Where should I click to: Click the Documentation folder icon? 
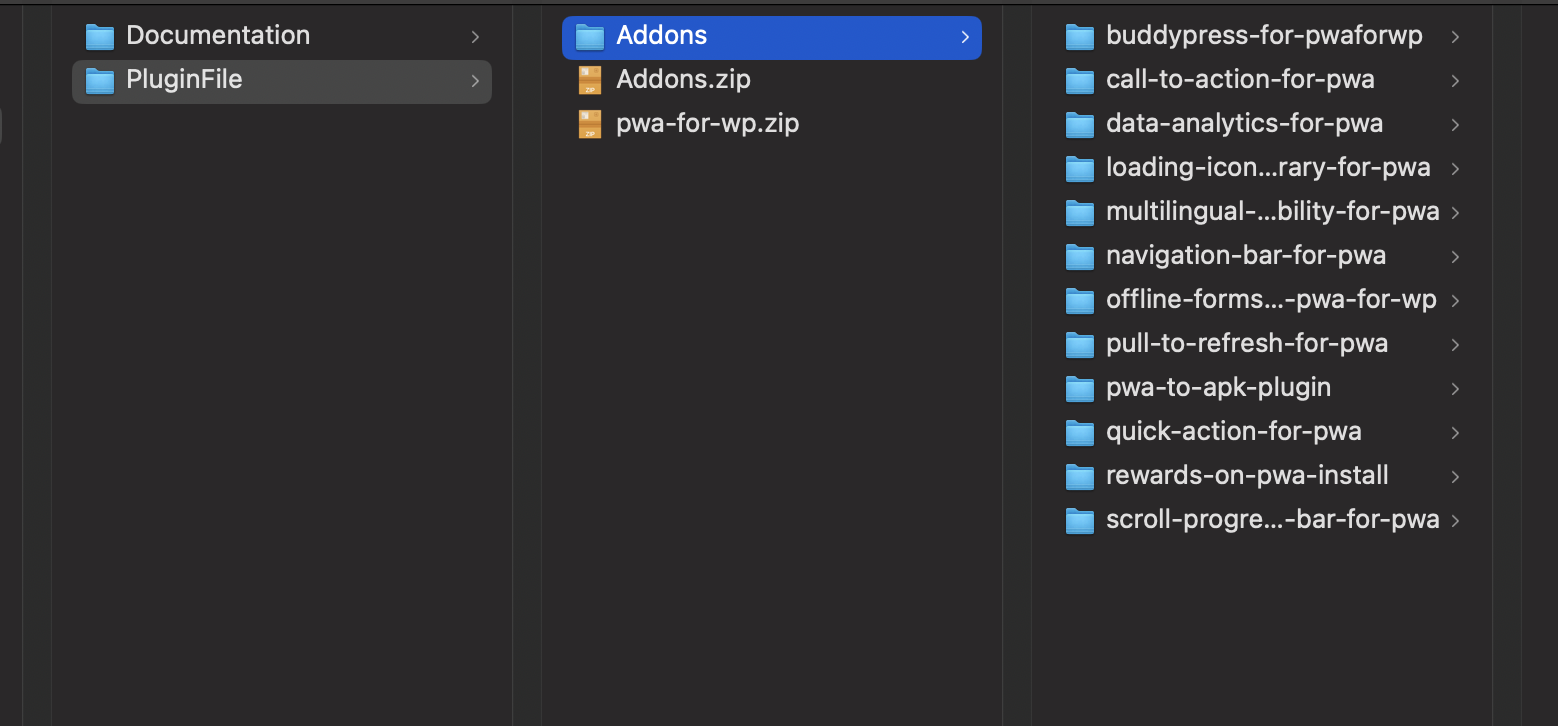click(x=98, y=35)
